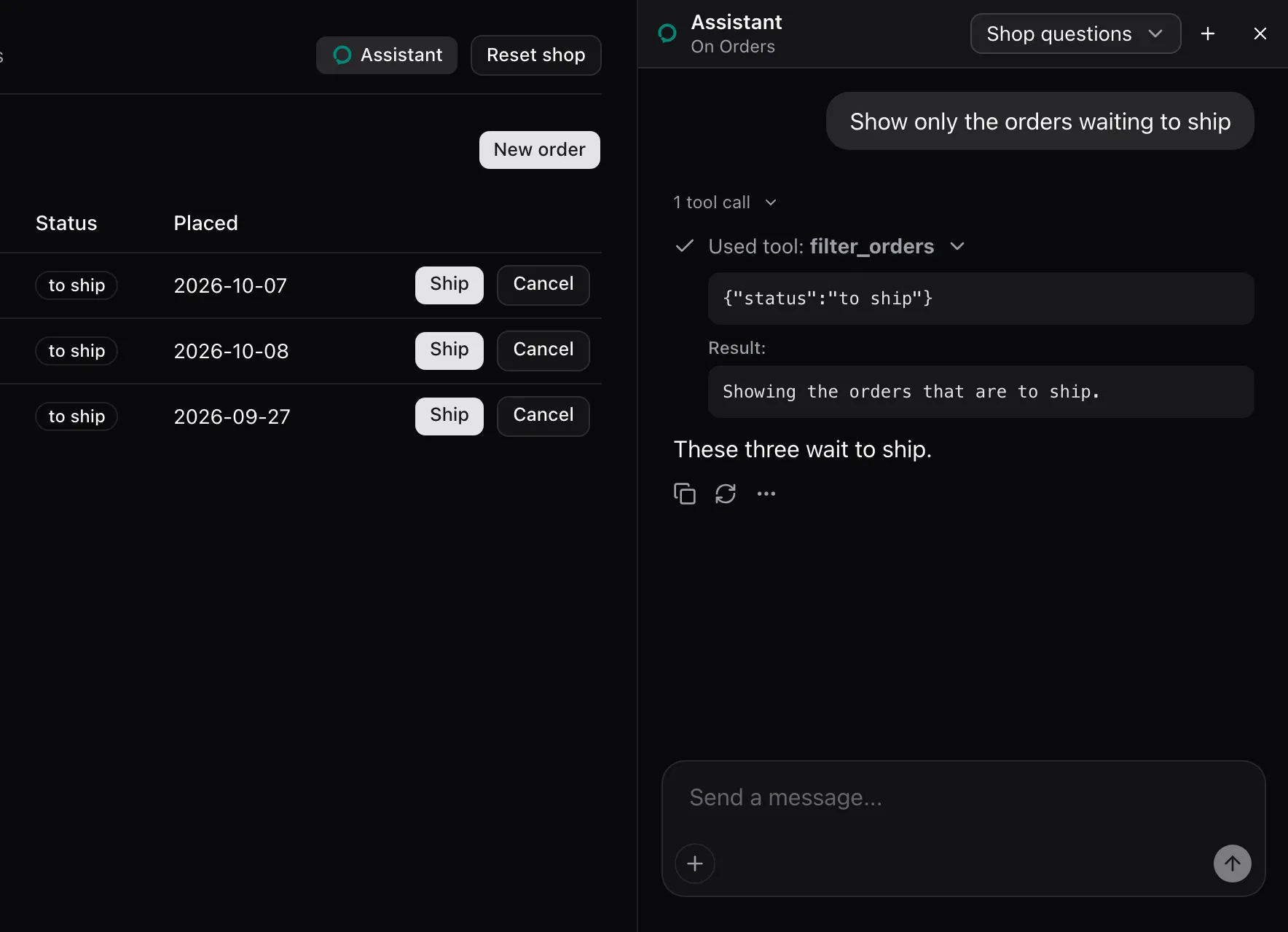Cancel the order placed 2026-09-27
The width and height of the screenshot is (1288, 932).
tap(543, 416)
